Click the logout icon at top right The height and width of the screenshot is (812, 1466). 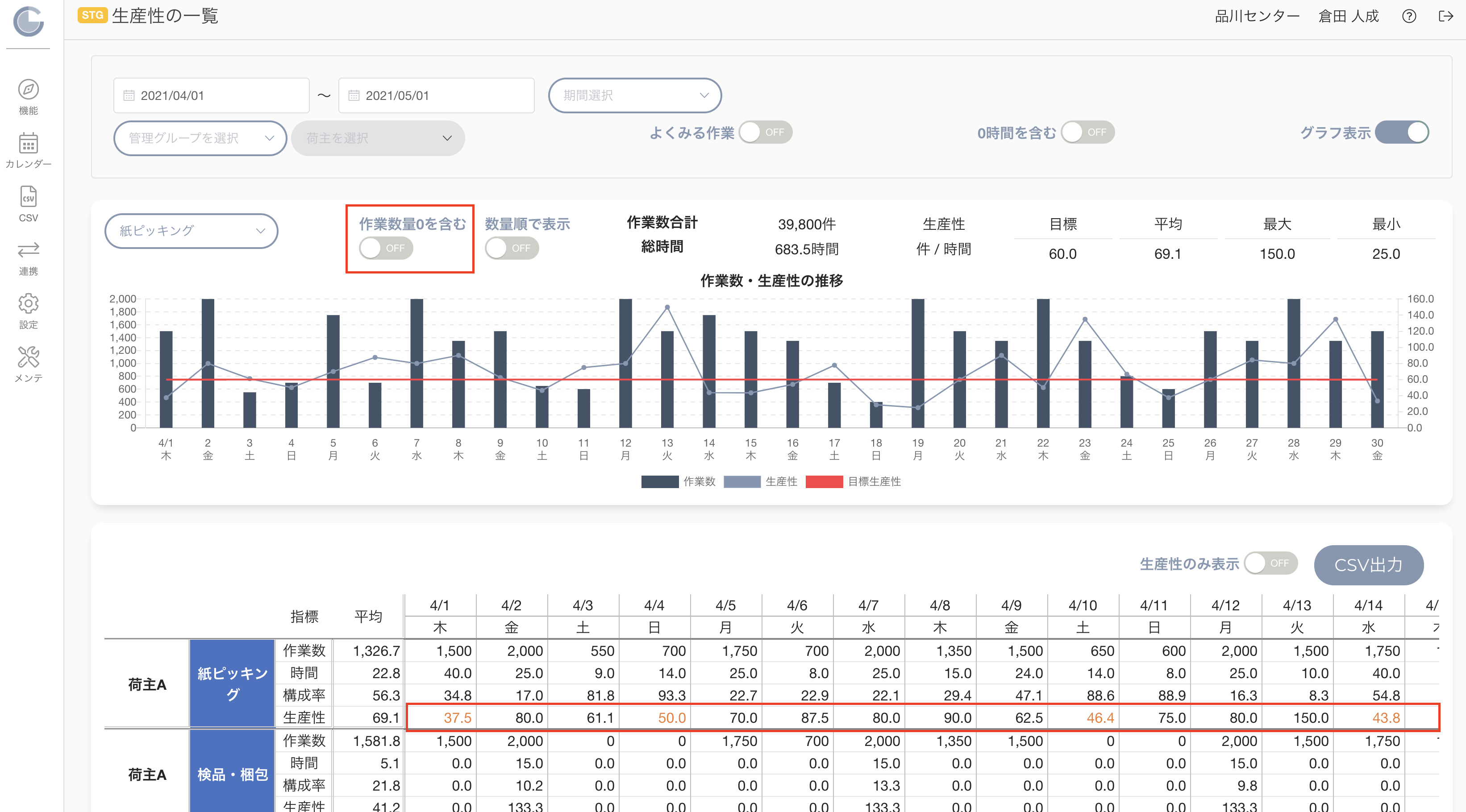click(x=1445, y=16)
